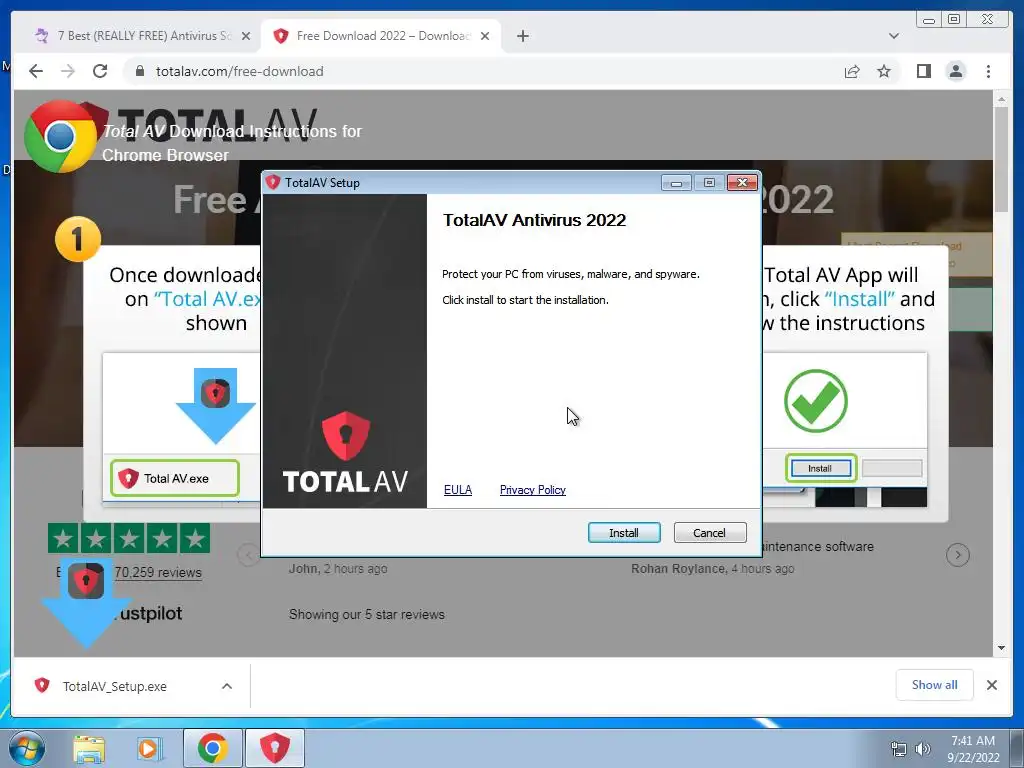This screenshot has width=1024, height=768.
Task: Close the TotalAV Setup dialog
Action: (742, 183)
